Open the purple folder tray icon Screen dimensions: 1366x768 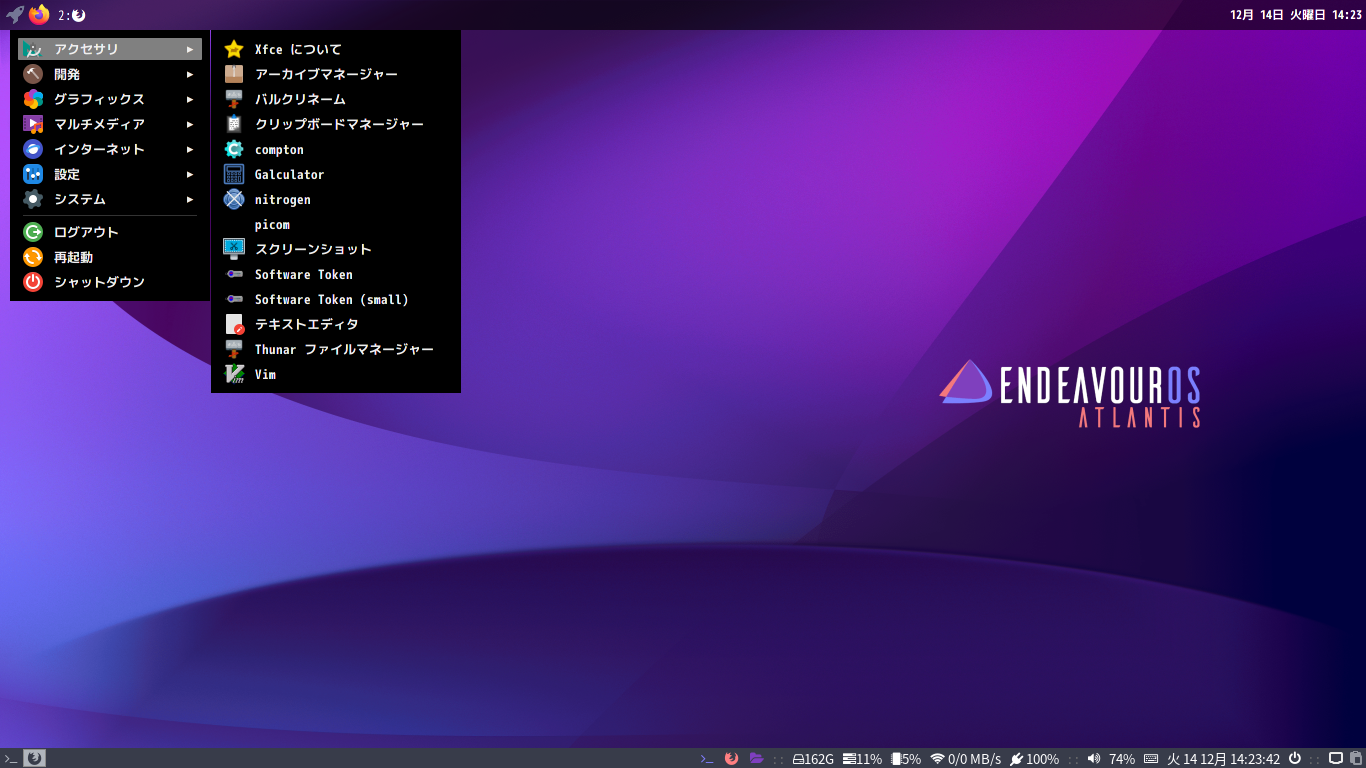pyautogui.click(x=756, y=758)
